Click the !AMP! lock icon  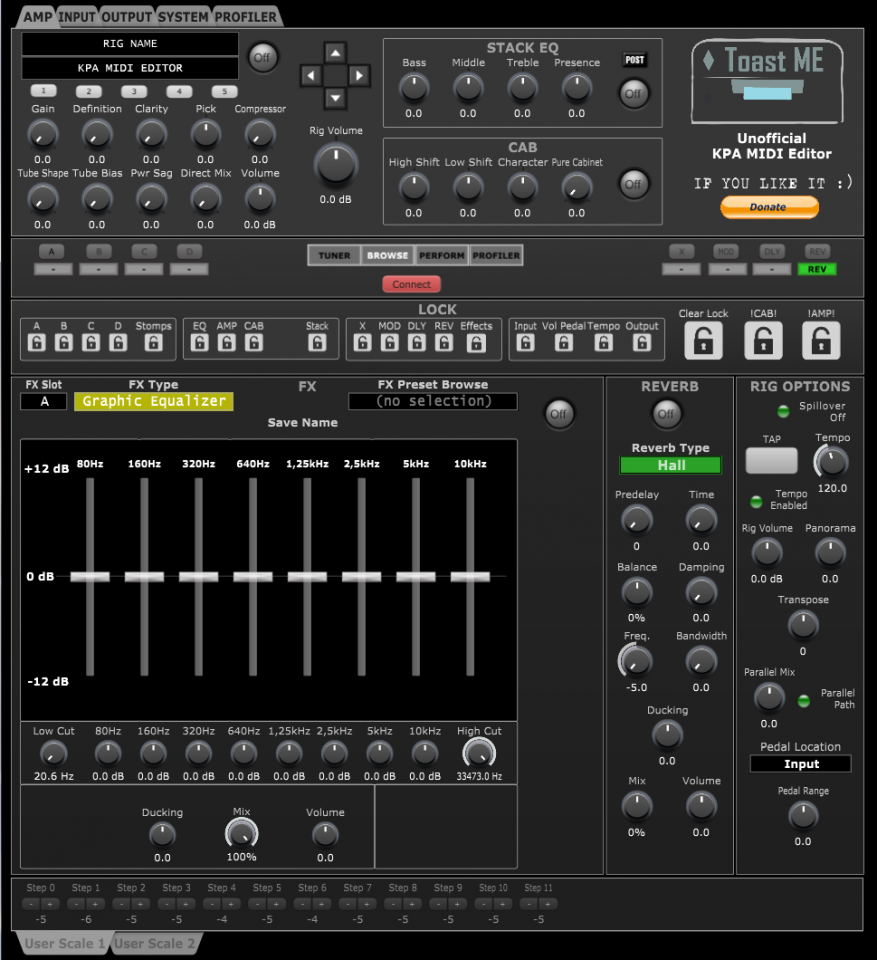pyautogui.click(x=821, y=341)
